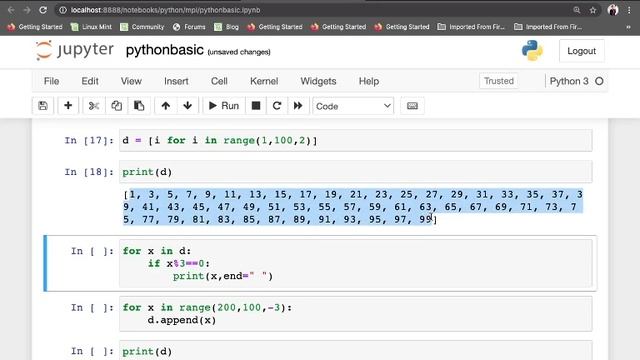Click the cell containing d.append(x)
The height and width of the screenshot is (360, 640).
[x=356, y=313]
